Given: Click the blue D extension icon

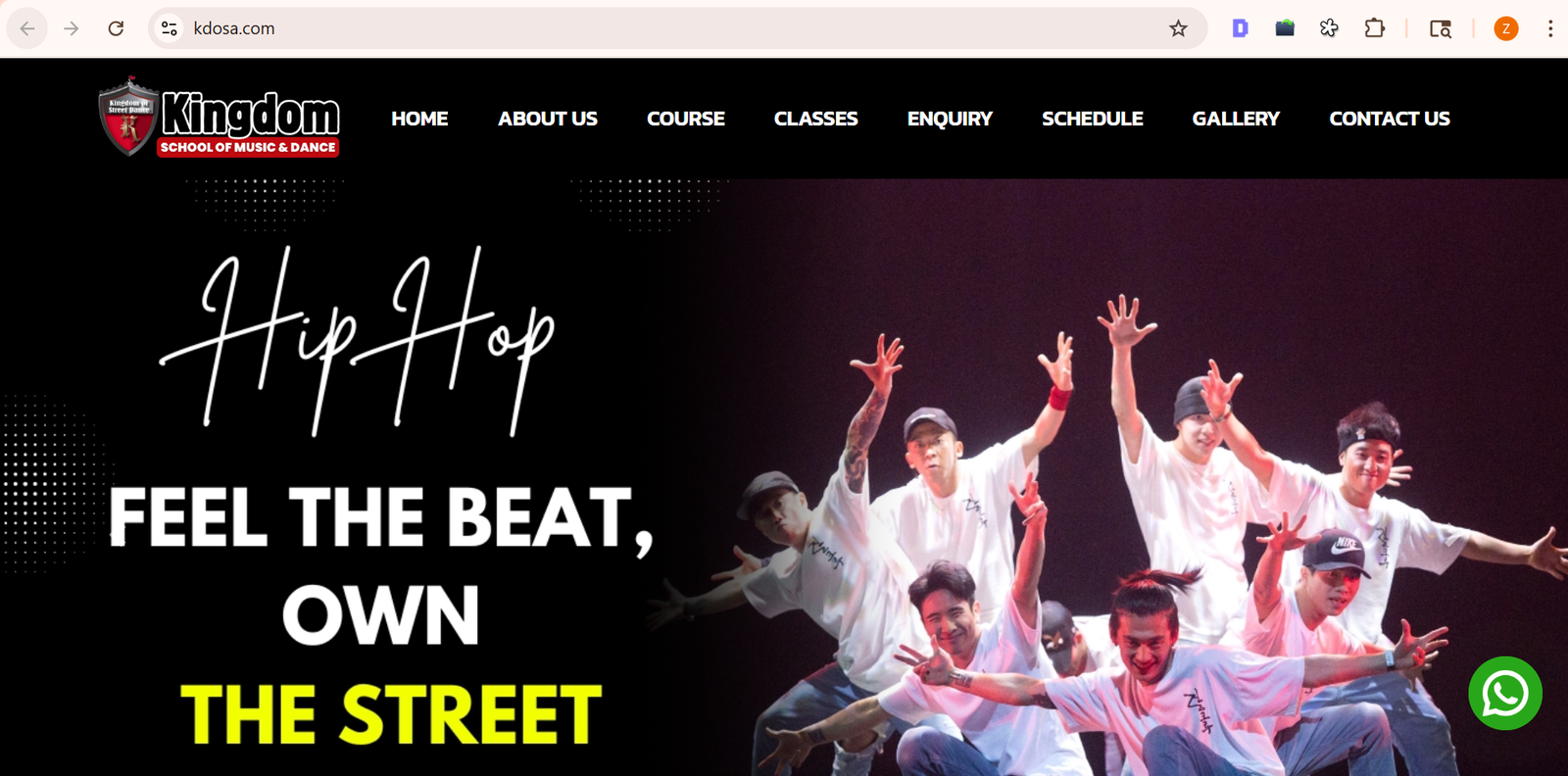Looking at the screenshot, I should pyautogui.click(x=1240, y=28).
